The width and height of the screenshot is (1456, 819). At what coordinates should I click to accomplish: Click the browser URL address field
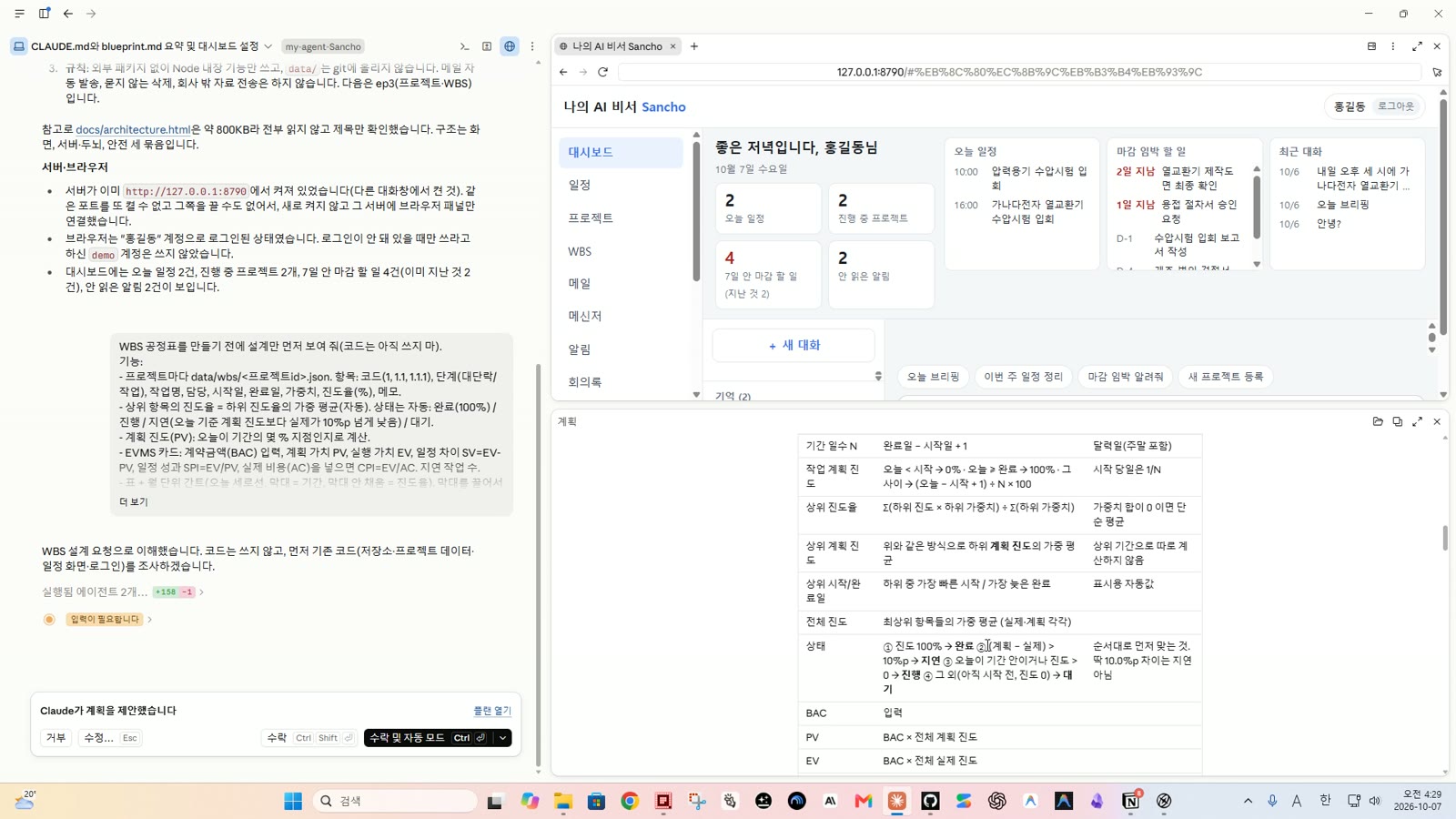[x=1019, y=72]
